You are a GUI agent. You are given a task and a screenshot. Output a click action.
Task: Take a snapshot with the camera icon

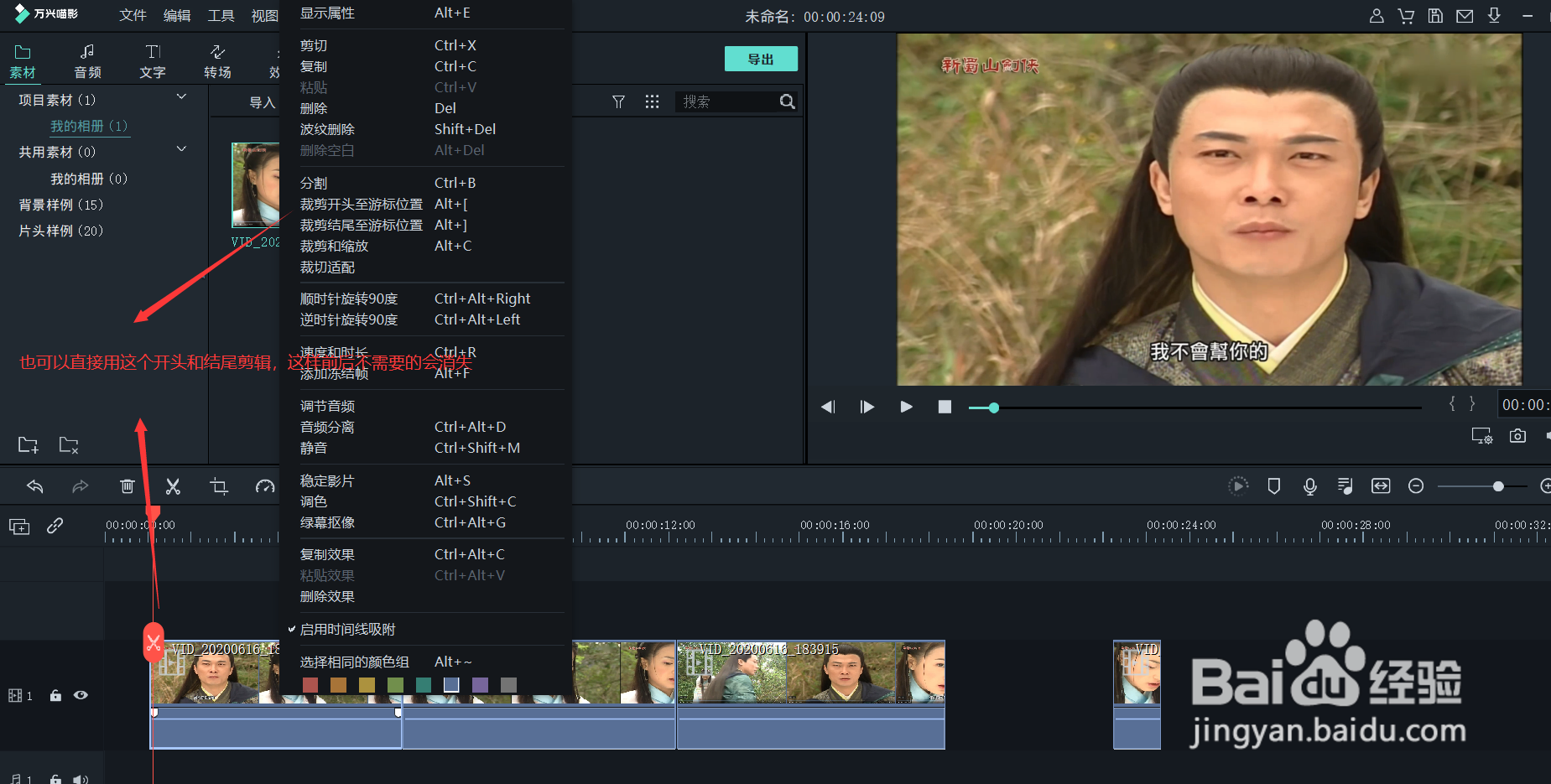tap(1517, 436)
